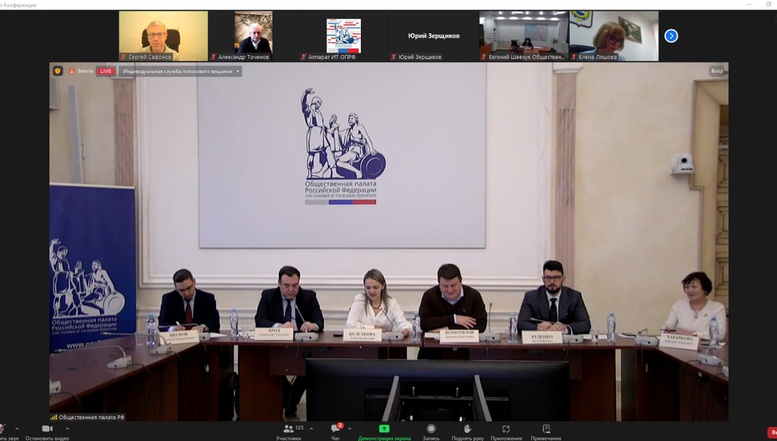Select Евгений Шевчук participant thumbnail
Screen dimensions: 777x441
click(x=524, y=36)
